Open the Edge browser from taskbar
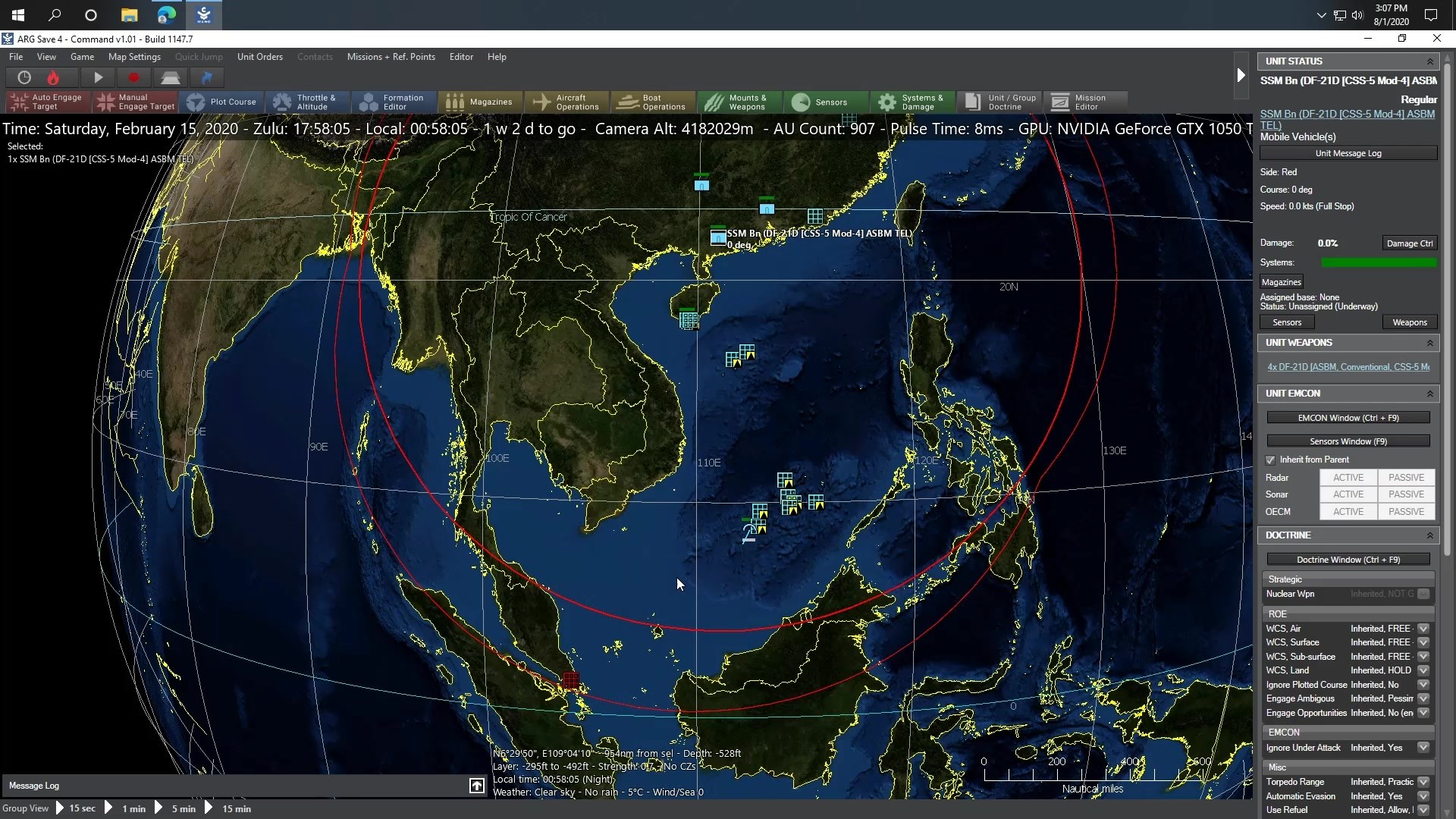1456x819 pixels. (167, 14)
